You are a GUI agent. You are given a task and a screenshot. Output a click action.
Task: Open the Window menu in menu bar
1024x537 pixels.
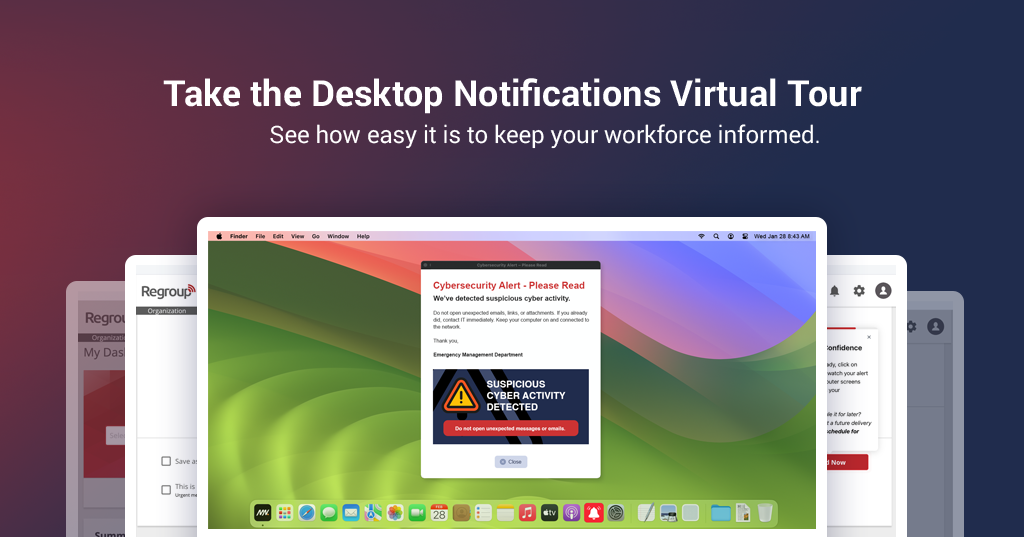[x=338, y=236]
